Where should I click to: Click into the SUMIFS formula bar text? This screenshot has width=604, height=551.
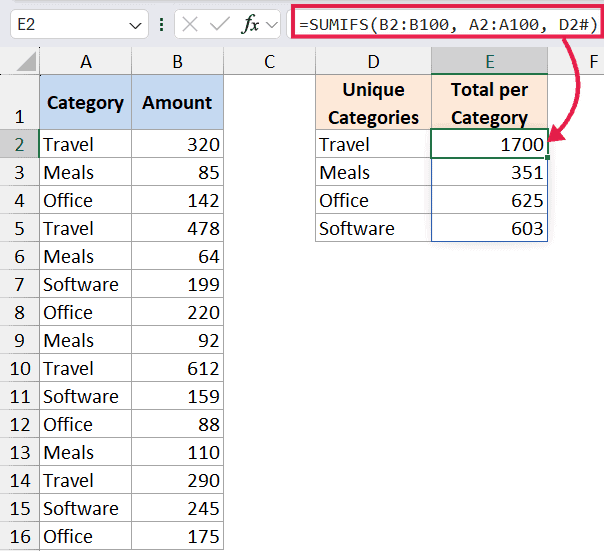[448, 25]
